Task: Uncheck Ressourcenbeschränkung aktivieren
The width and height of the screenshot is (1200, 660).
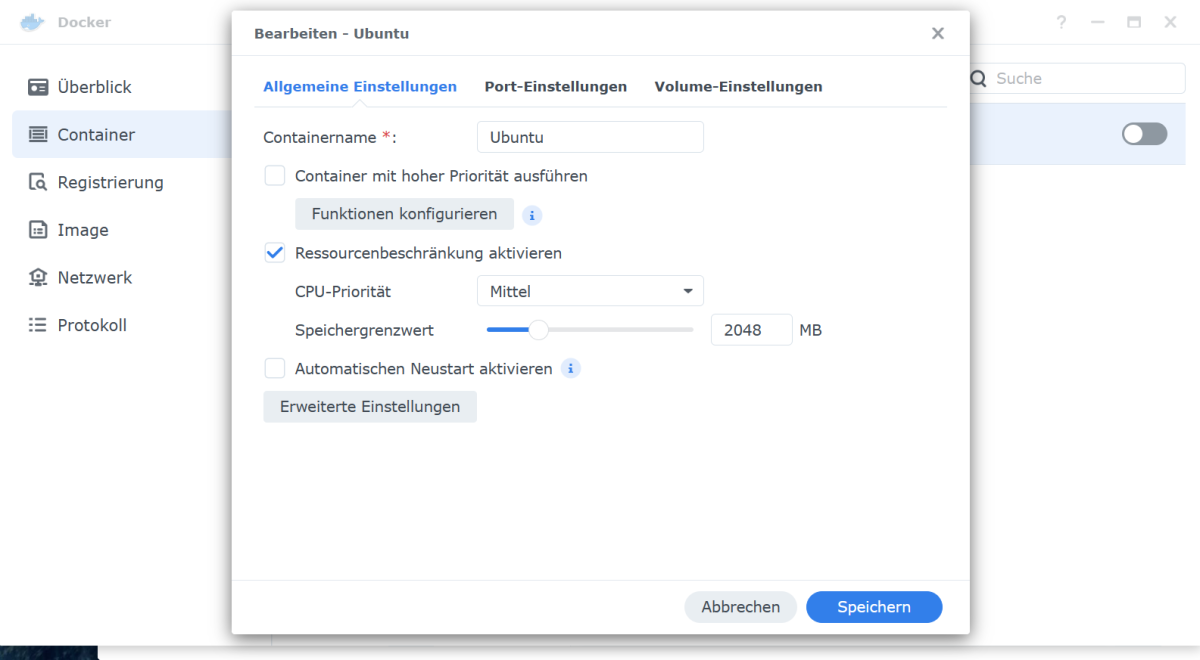Action: pos(275,253)
